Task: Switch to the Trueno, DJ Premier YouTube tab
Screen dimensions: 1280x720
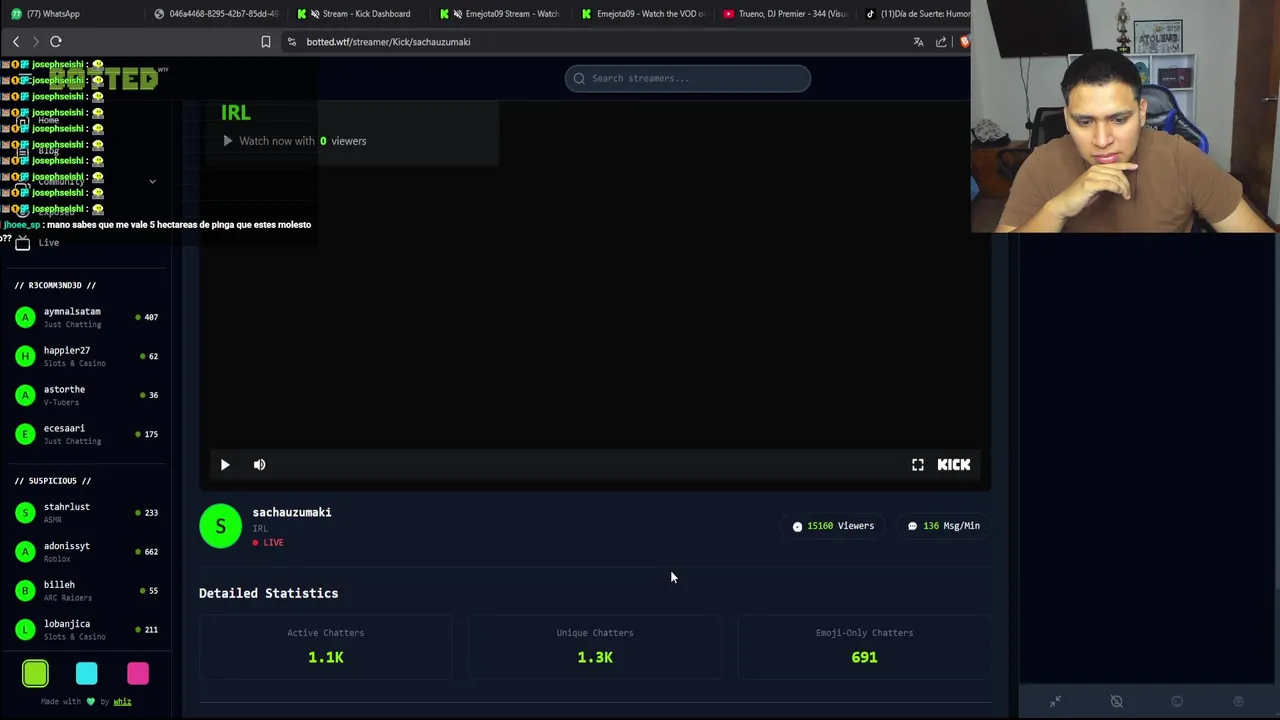Action: pos(785,13)
